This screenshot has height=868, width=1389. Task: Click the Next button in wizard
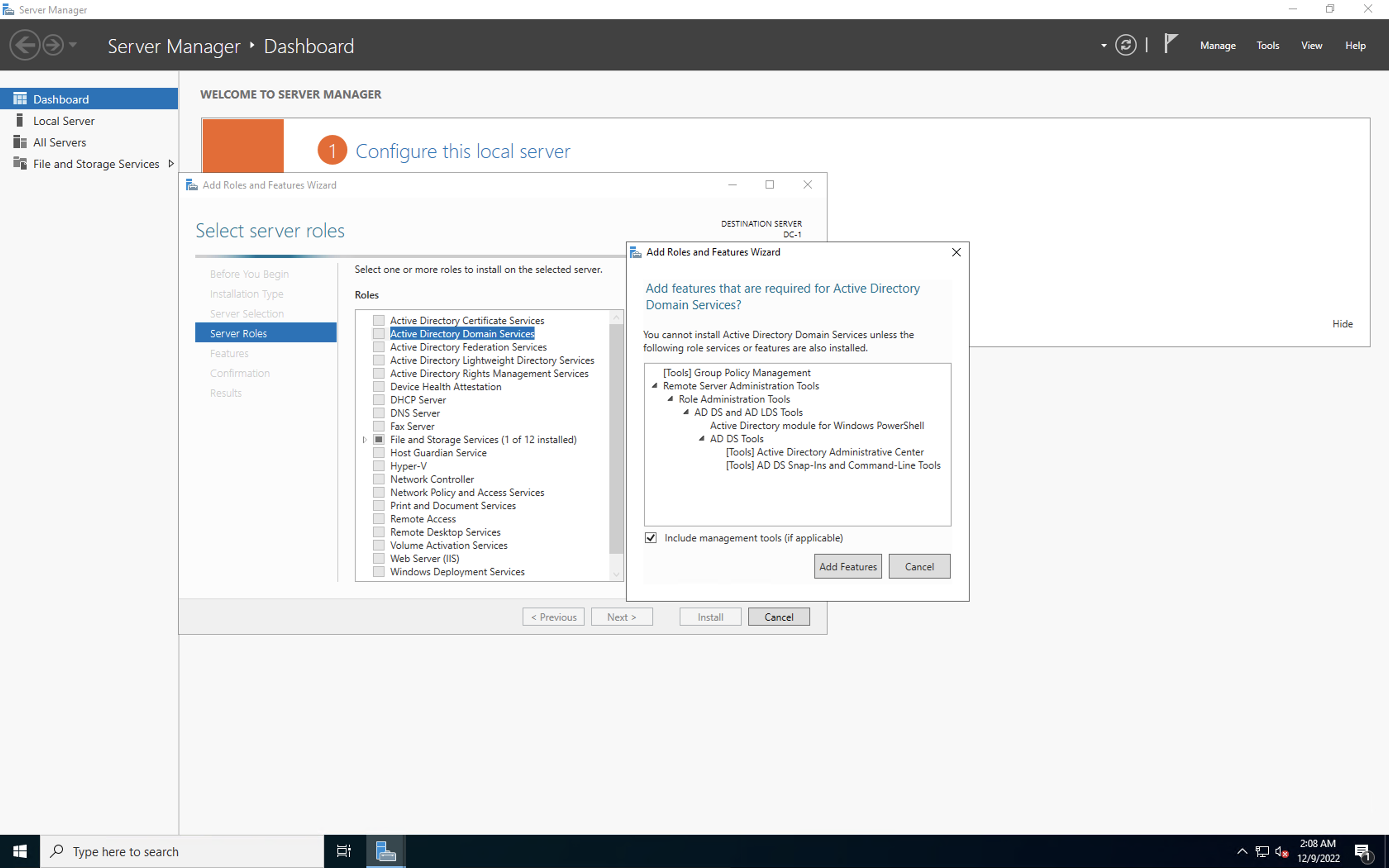(622, 617)
